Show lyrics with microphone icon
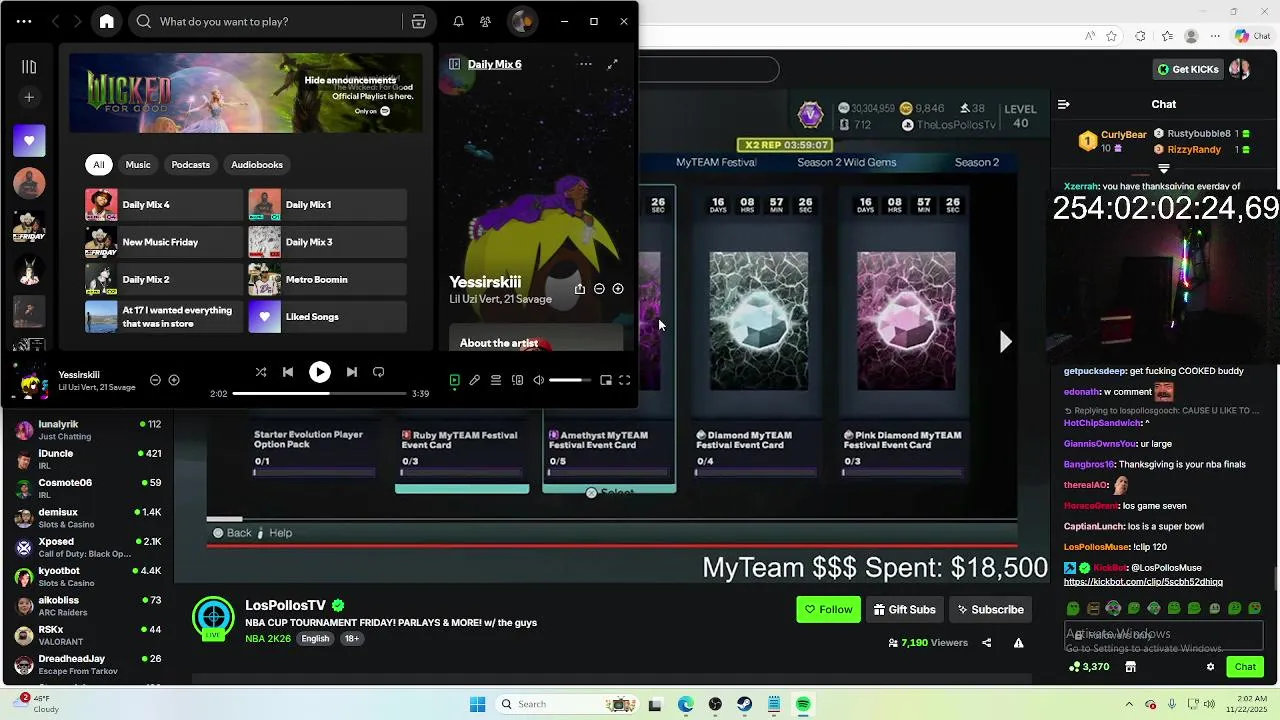 click(x=475, y=380)
